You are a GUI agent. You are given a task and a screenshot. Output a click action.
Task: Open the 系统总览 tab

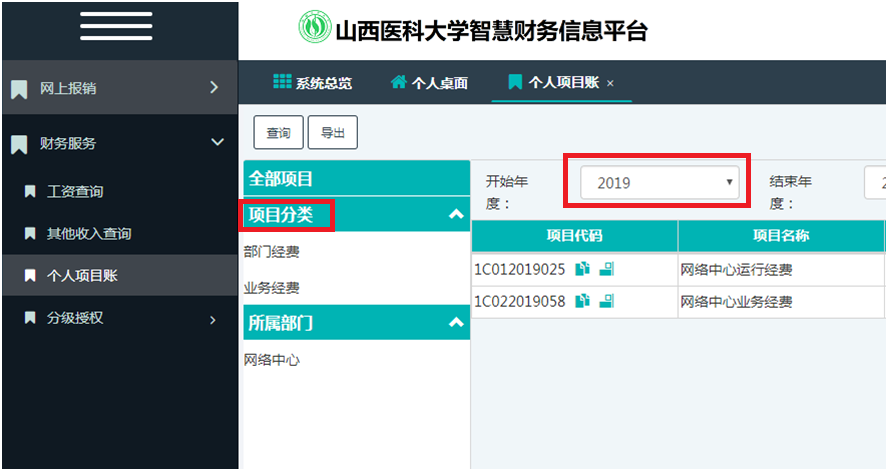[x=313, y=83]
